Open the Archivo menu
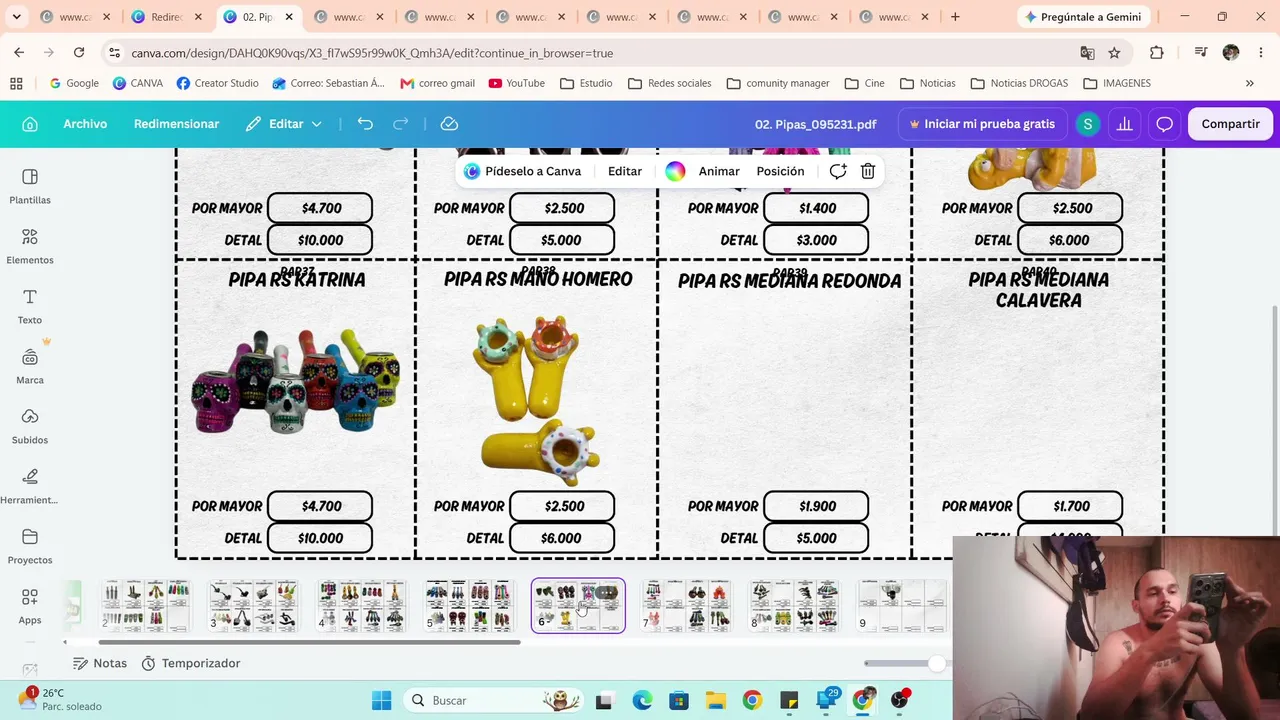Viewport: 1280px width, 720px height. [x=85, y=124]
